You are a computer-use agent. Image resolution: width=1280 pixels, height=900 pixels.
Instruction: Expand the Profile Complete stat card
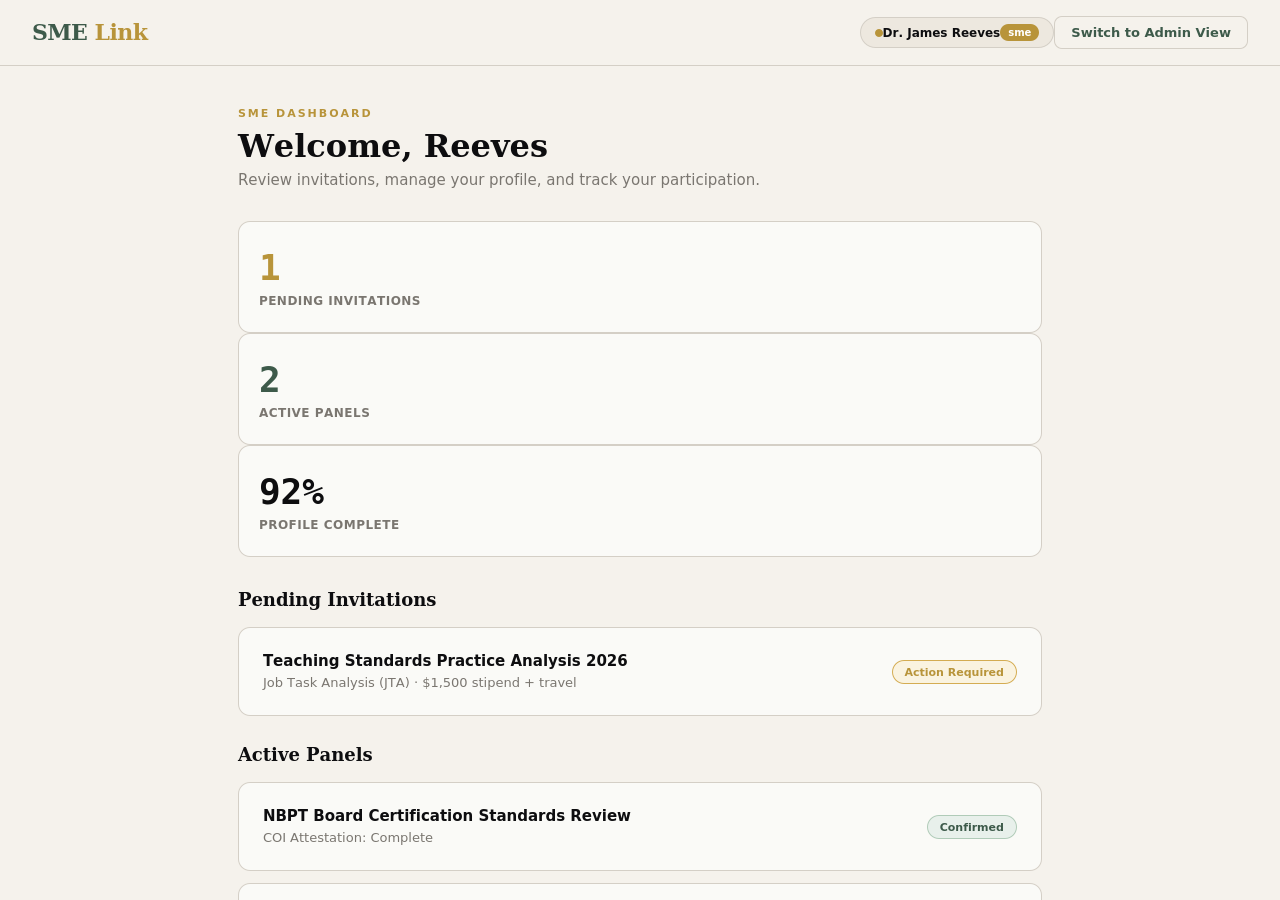(x=640, y=501)
